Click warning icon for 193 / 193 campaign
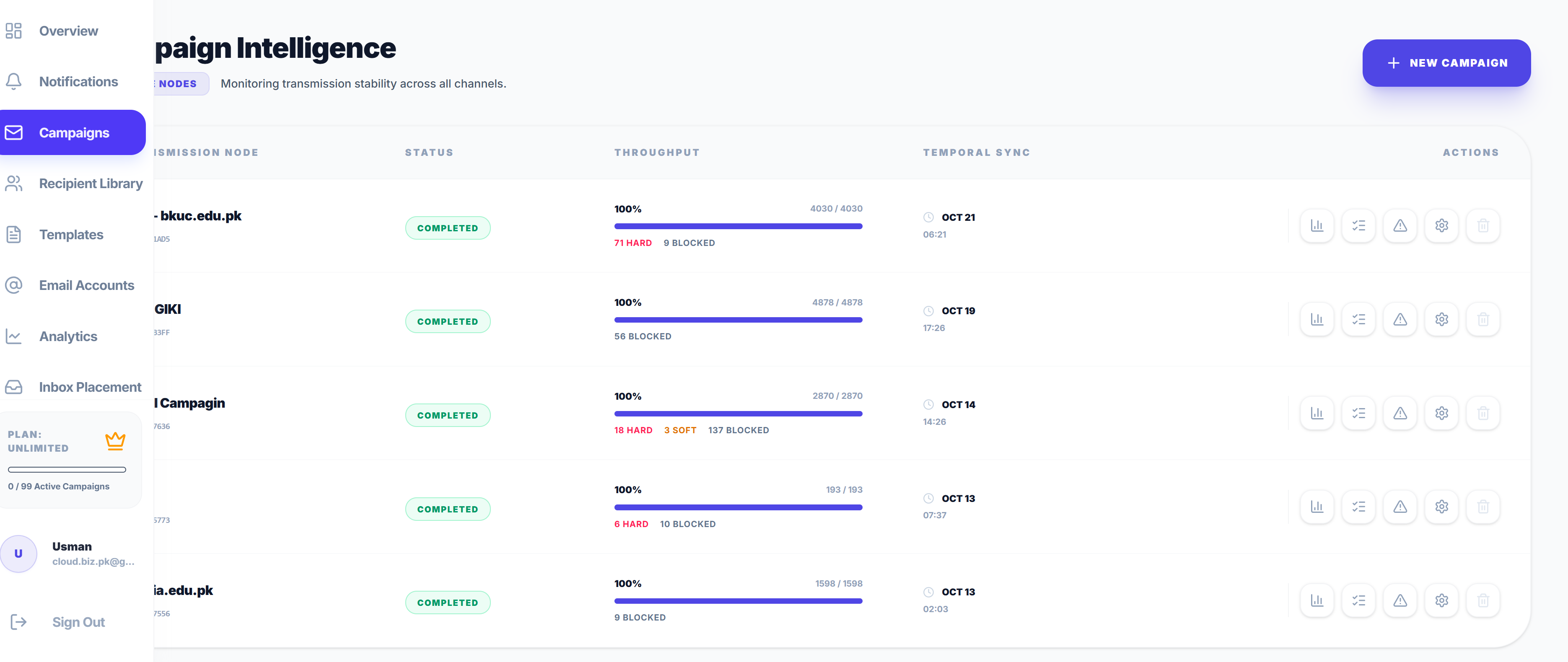The height and width of the screenshot is (662, 1568). [1400, 507]
